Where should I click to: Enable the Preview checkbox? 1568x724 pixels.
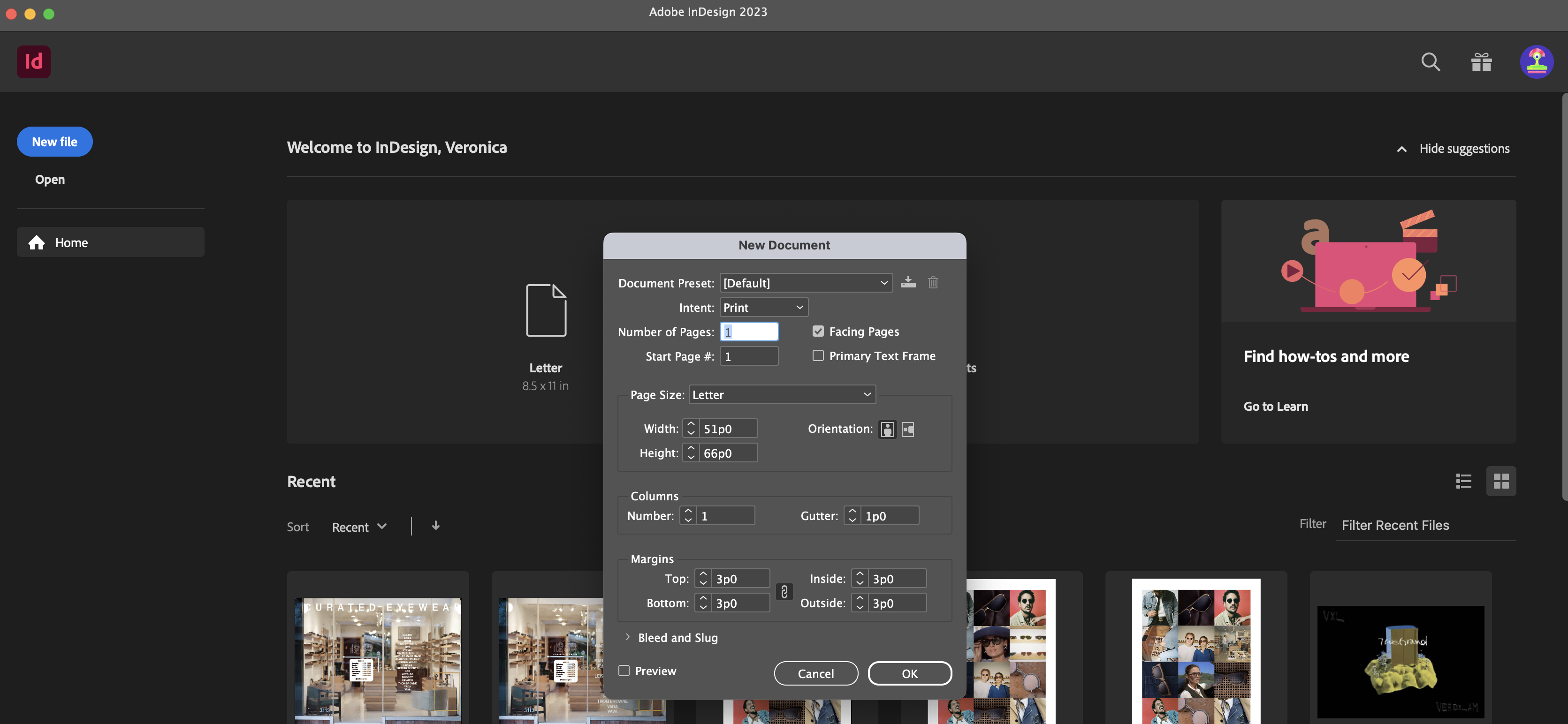click(624, 671)
